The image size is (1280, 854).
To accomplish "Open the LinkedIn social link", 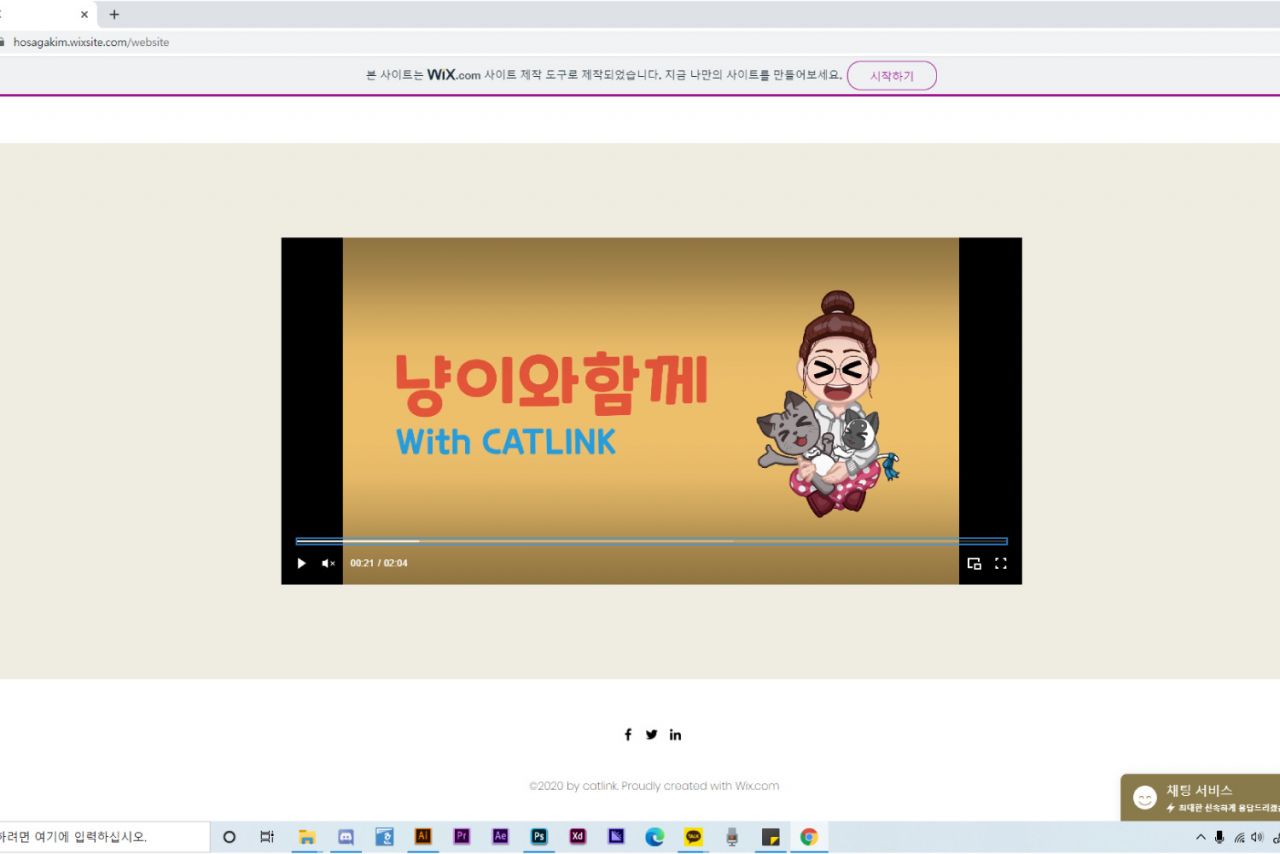I will [675, 734].
